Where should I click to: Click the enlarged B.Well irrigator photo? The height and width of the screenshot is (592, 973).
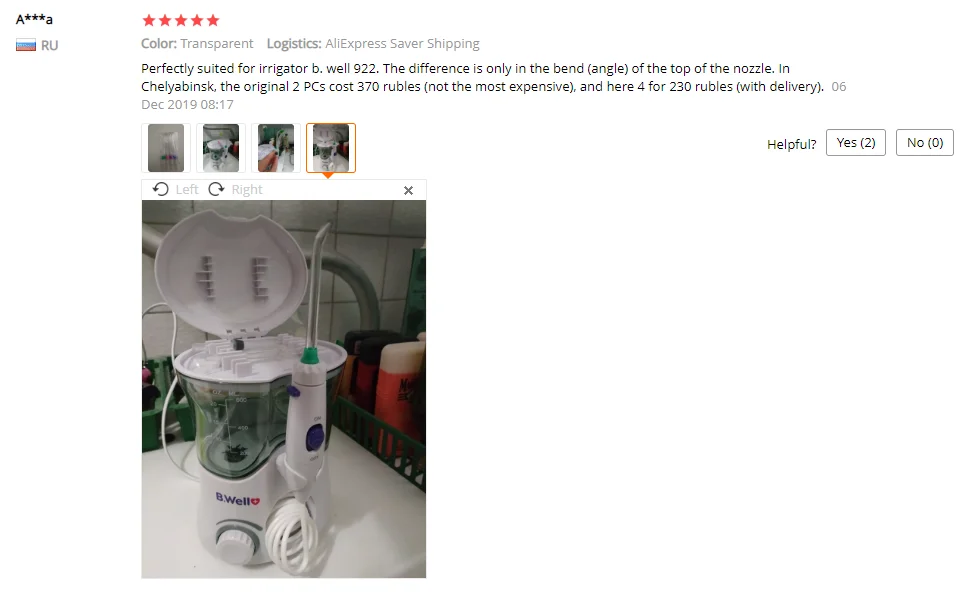click(x=284, y=389)
